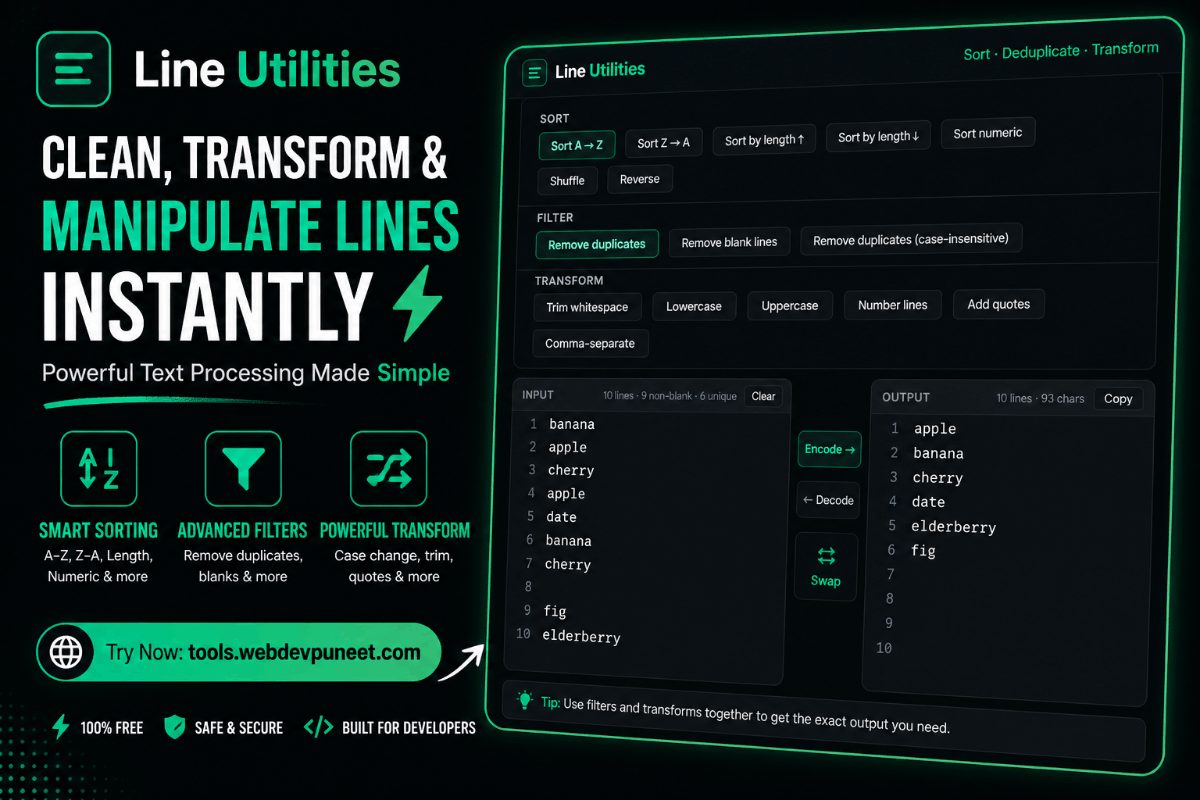Click input line 9 'fig'

tap(555, 611)
